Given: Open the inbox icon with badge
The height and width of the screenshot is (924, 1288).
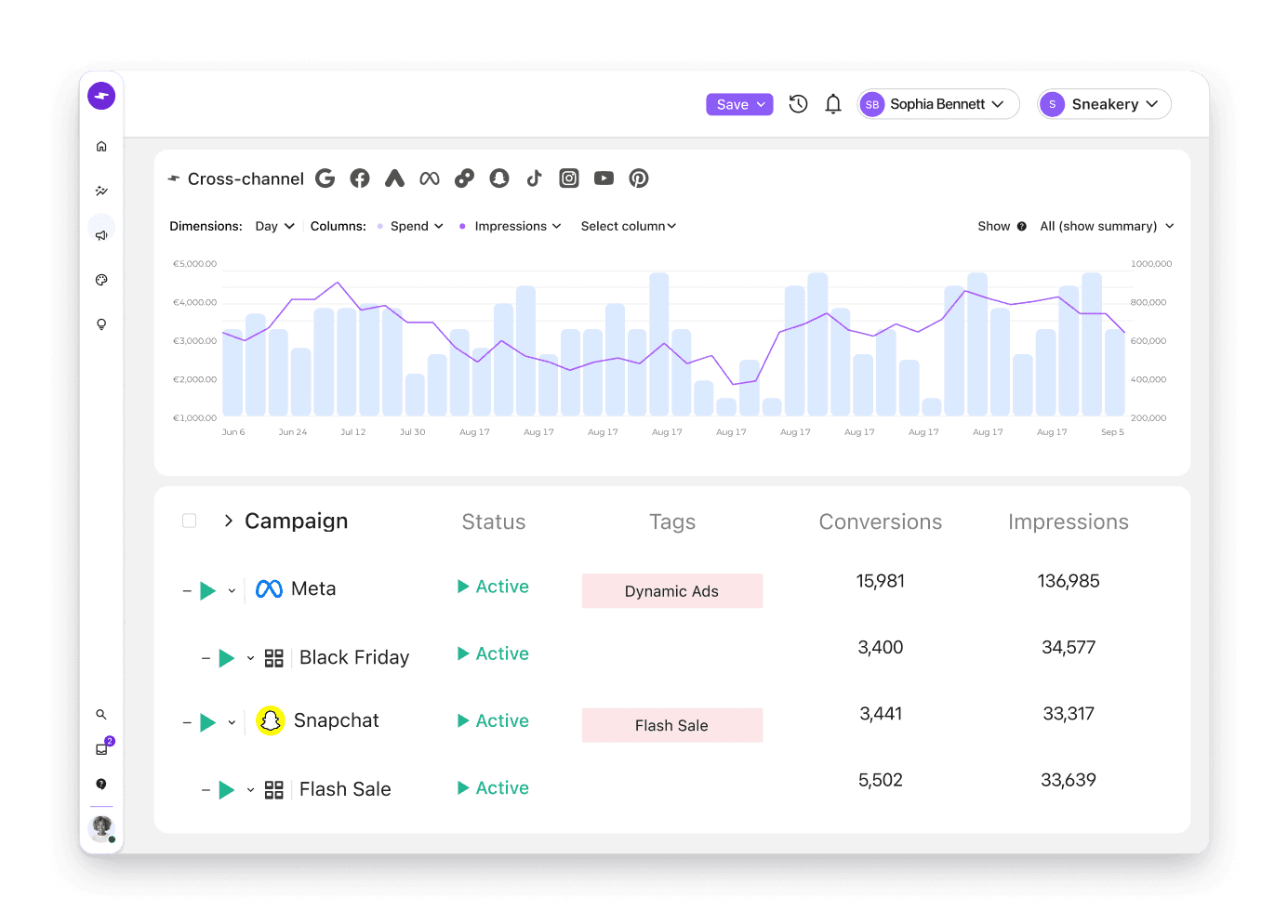Looking at the screenshot, I should [x=102, y=748].
